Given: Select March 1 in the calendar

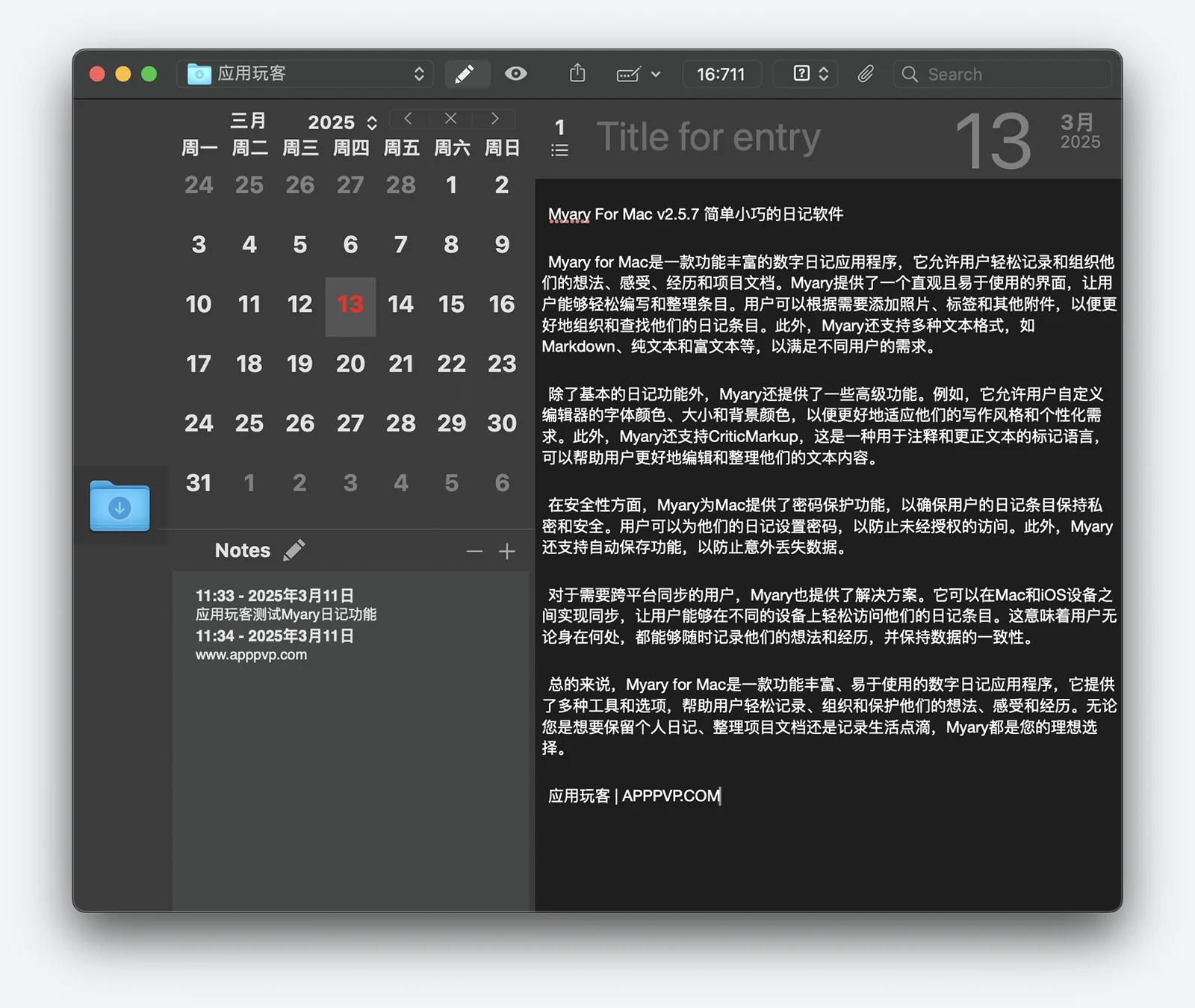Looking at the screenshot, I should click(x=451, y=185).
